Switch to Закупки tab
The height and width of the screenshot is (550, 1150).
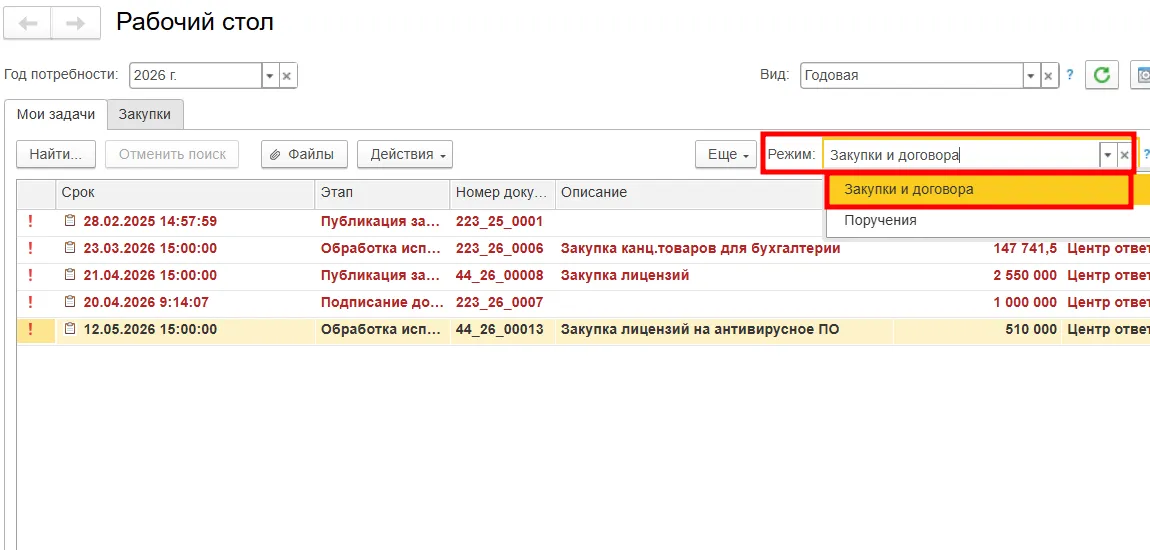coord(145,114)
